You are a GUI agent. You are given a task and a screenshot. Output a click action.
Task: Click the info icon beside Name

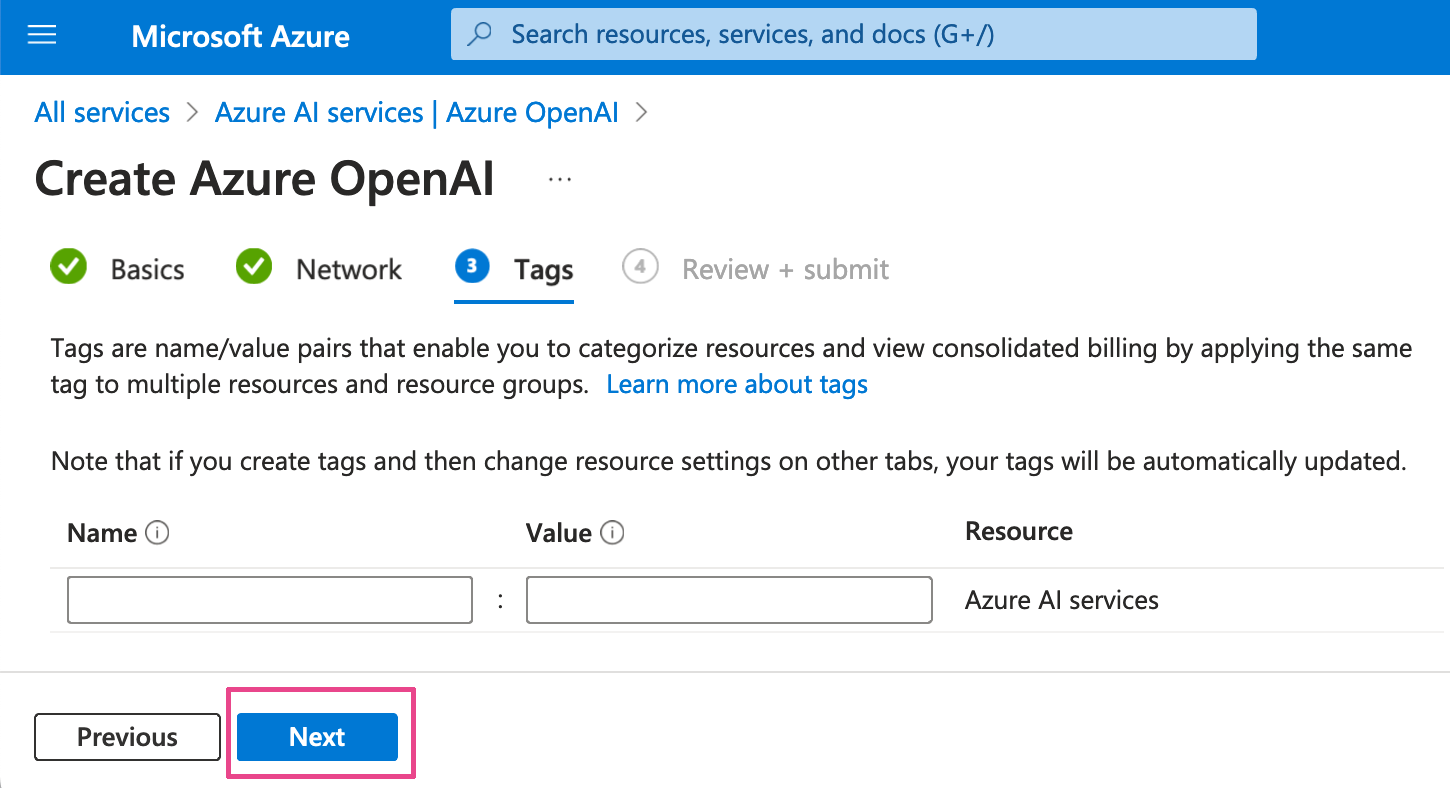[x=157, y=533]
